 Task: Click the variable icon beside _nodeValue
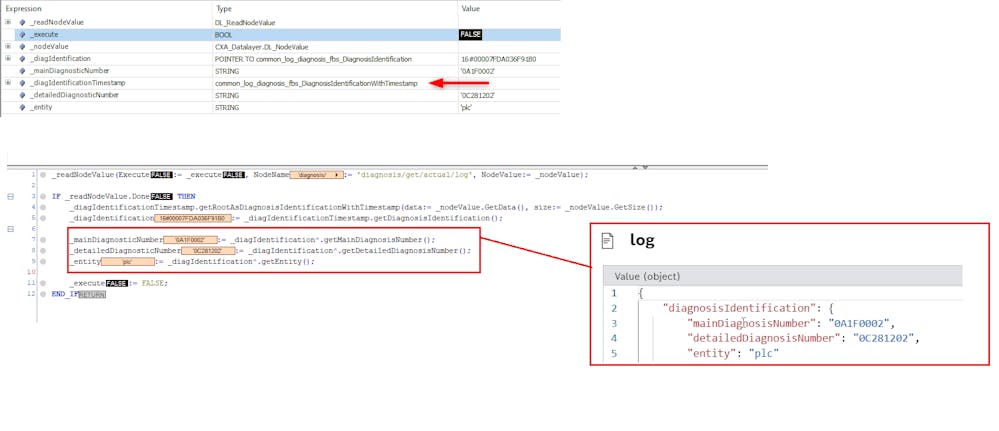click(22, 46)
